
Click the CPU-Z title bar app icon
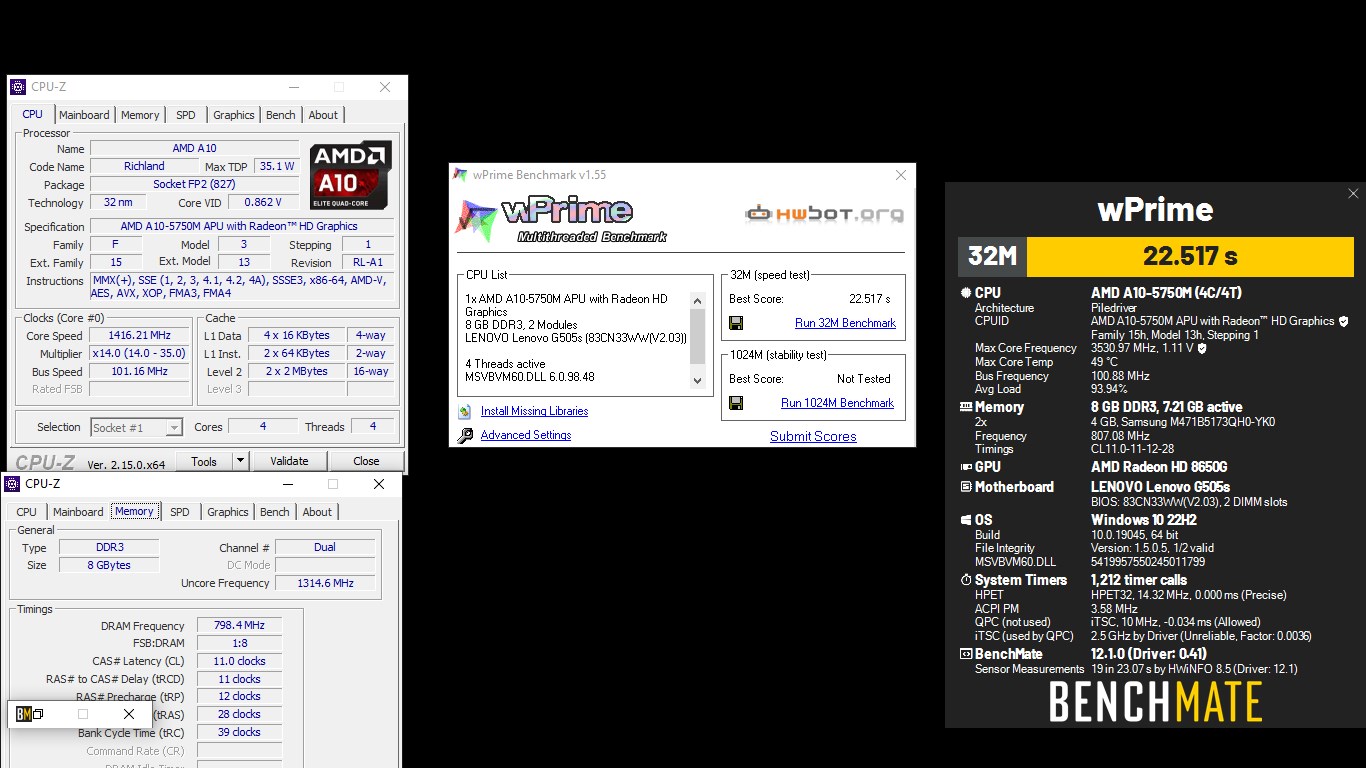[x=18, y=87]
